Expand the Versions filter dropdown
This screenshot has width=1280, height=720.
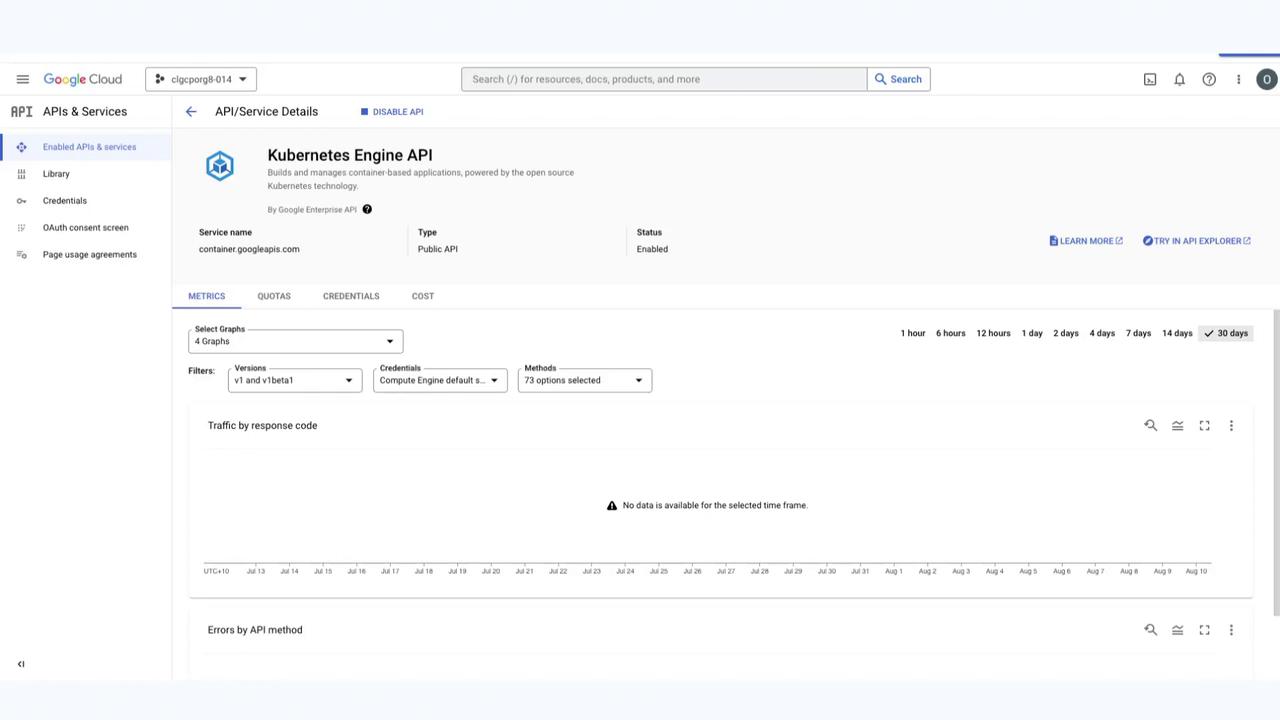click(x=295, y=380)
